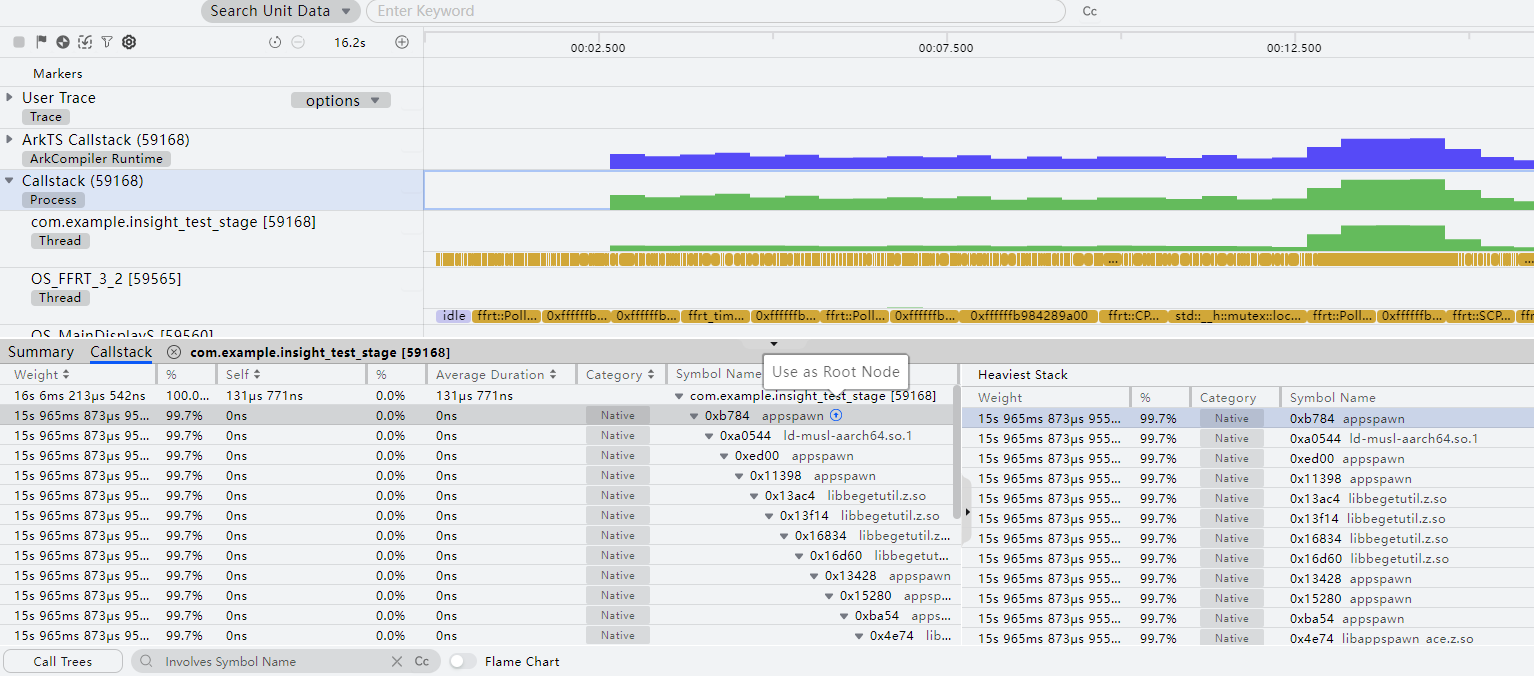Open the User Trace options dropdown

pos(341,100)
